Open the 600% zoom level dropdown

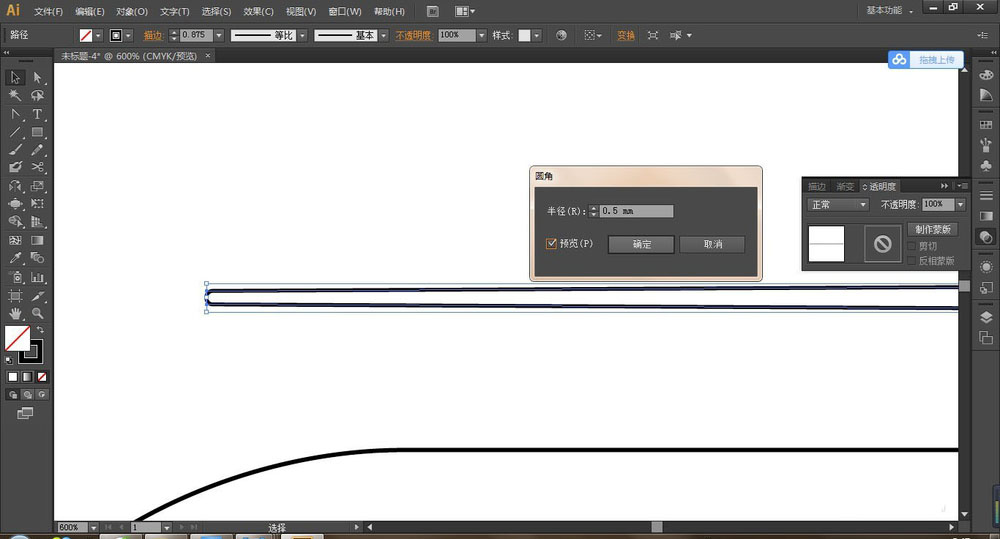click(93, 527)
